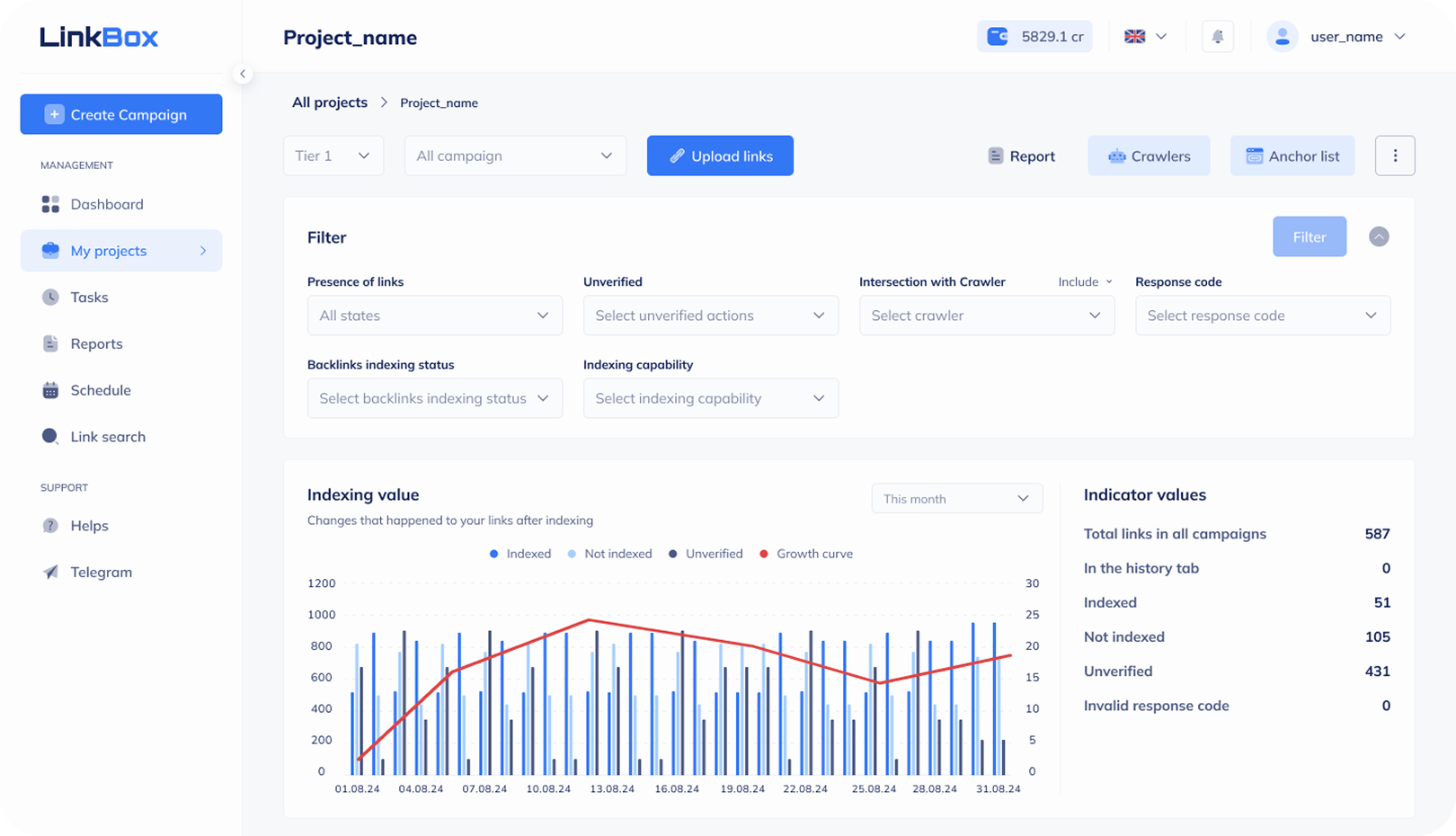1456x836 pixels.
Task: Toggle the Not indexed legend series
Action: pos(609,554)
